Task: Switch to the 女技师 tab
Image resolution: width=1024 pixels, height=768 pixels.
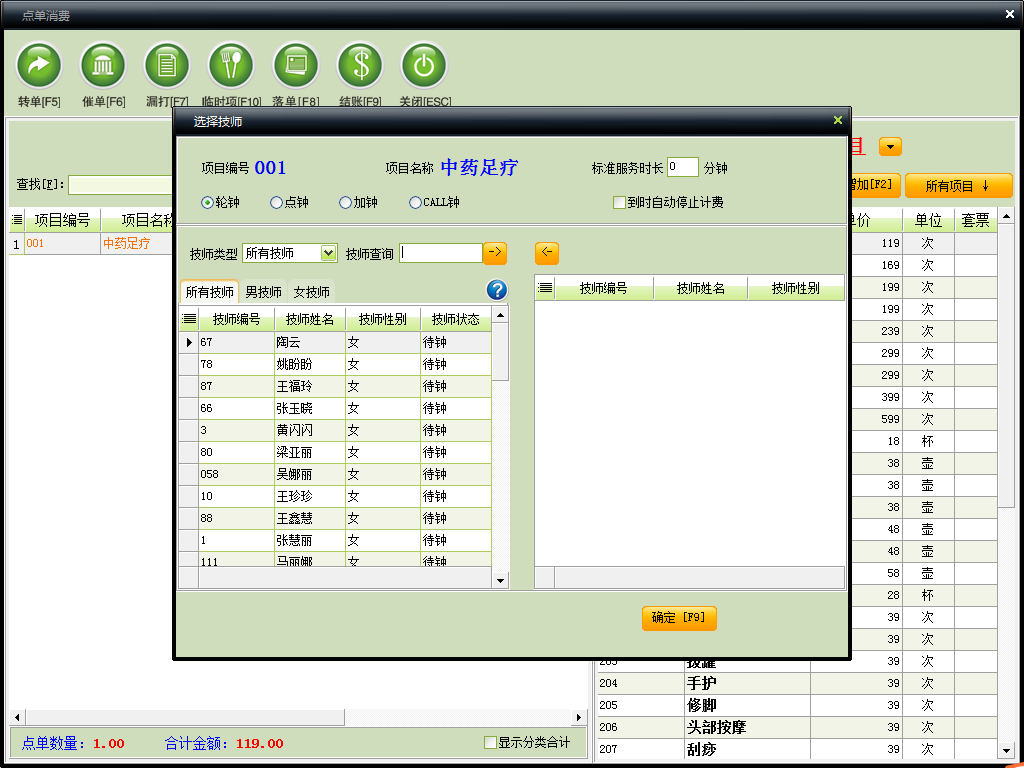Action: (x=312, y=292)
